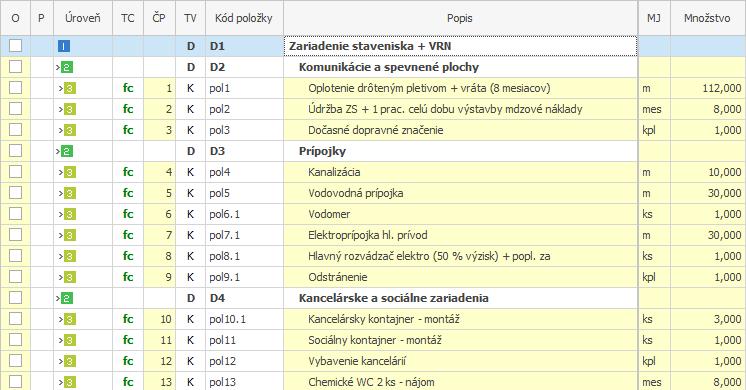The width and height of the screenshot is (746, 390).
Task: Click the Vodovodná prípojka description
Action: (x=461, y=193)
